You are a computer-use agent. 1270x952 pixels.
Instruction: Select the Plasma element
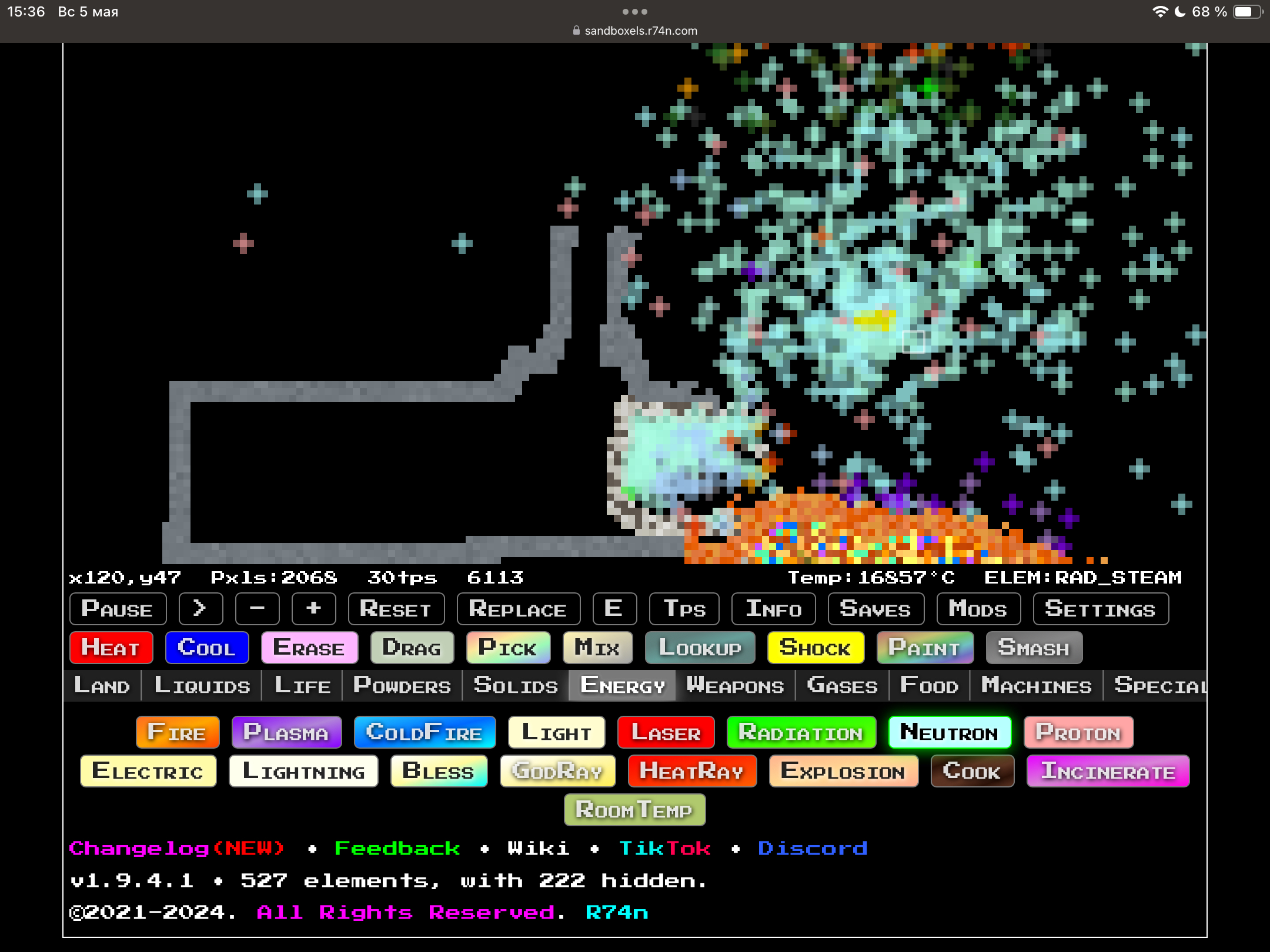(286, 732)
